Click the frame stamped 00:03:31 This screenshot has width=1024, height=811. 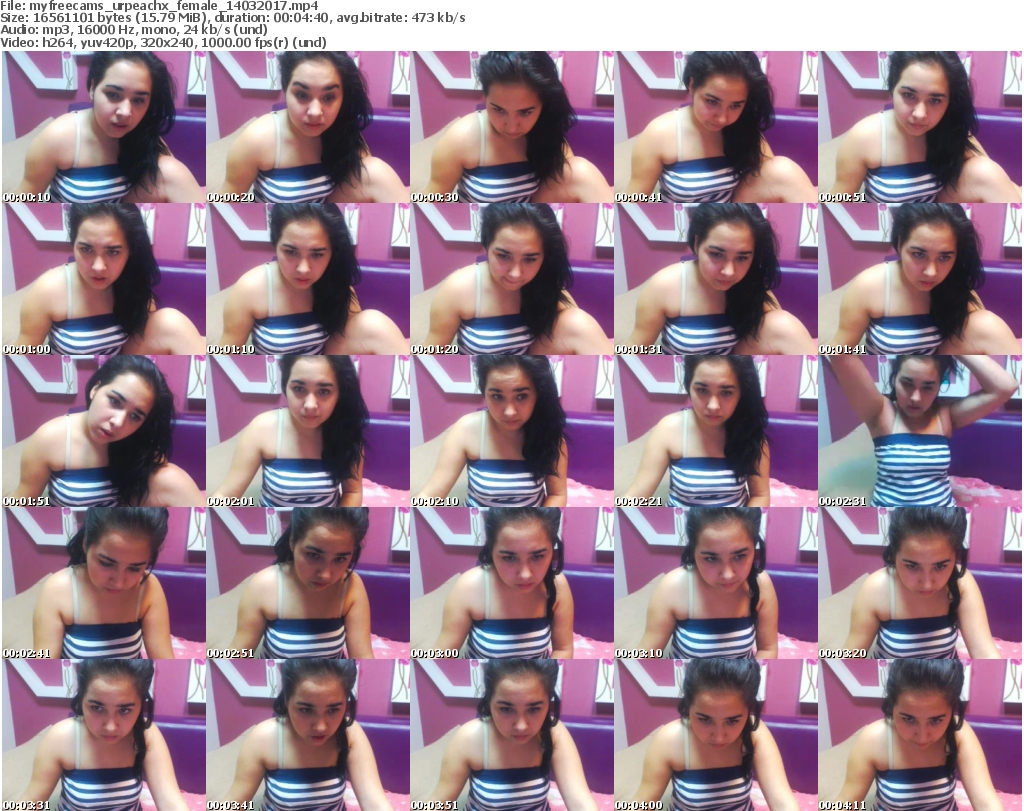(x=104, y=735)
